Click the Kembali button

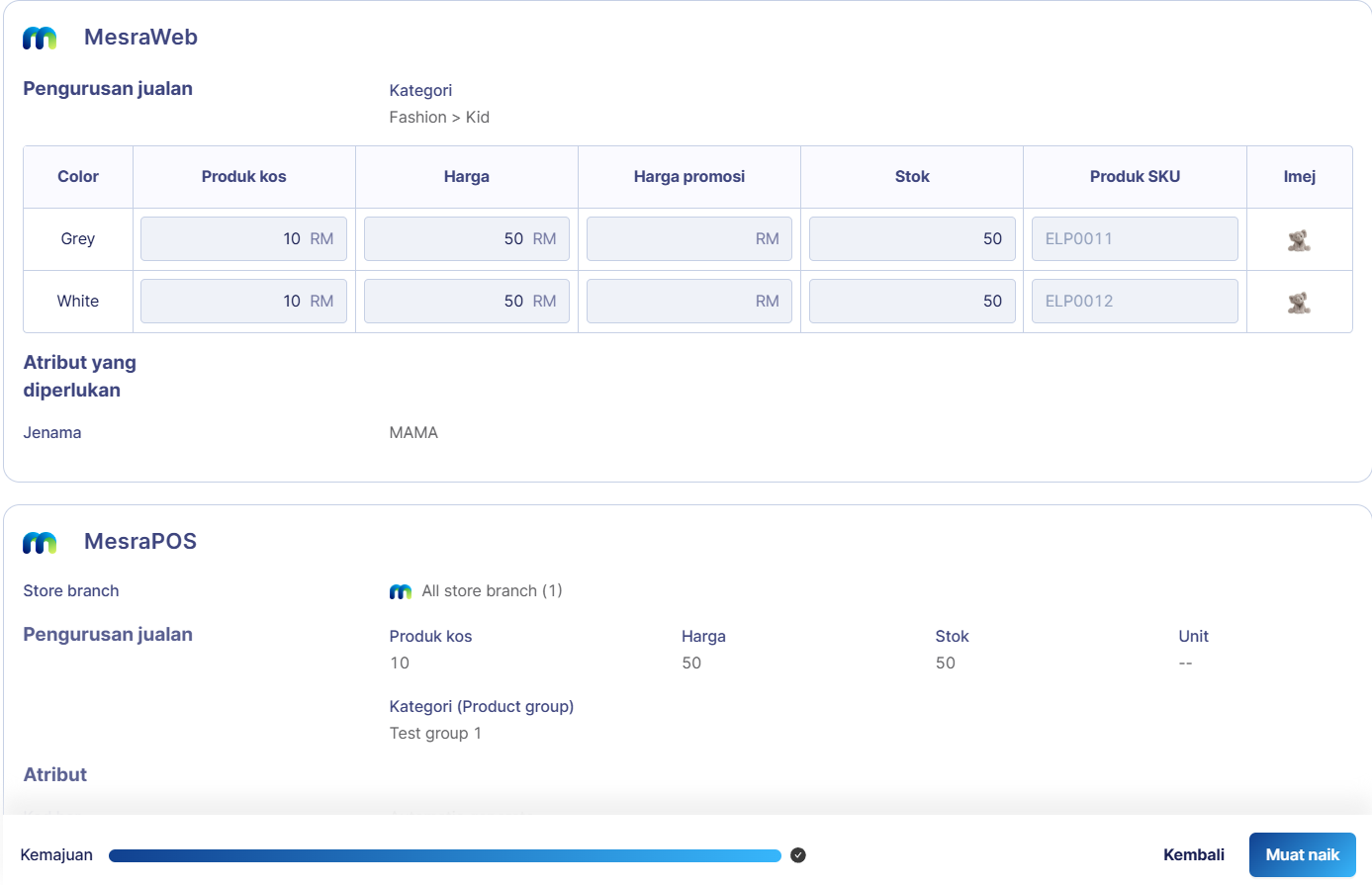[x=1193, y=855]
